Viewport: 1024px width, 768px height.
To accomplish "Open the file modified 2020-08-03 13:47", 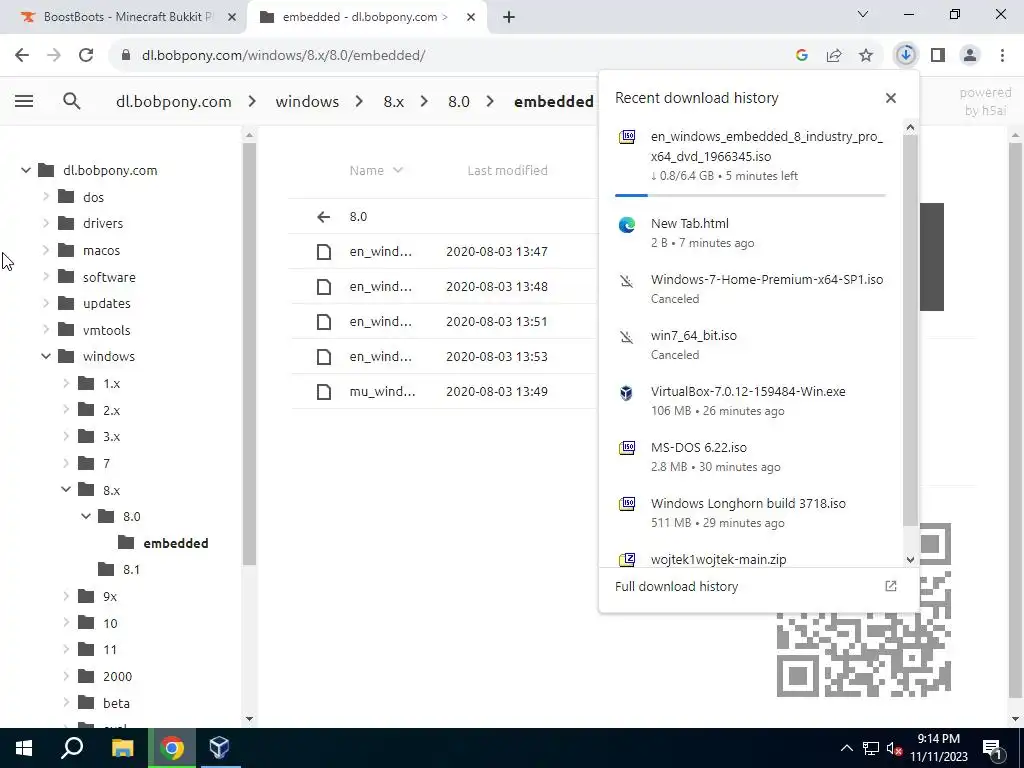I will click(x=443, y=251).
